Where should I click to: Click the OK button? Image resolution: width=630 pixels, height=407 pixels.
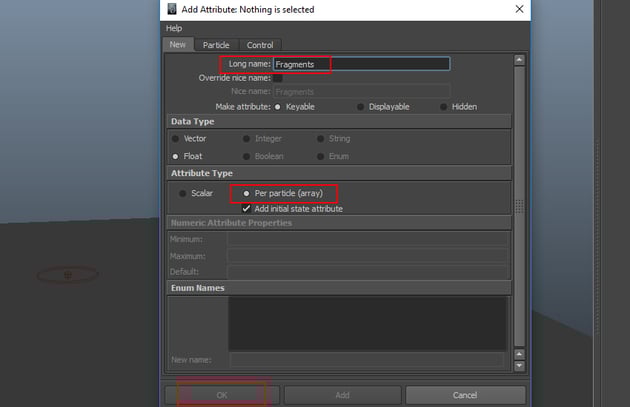222,395
